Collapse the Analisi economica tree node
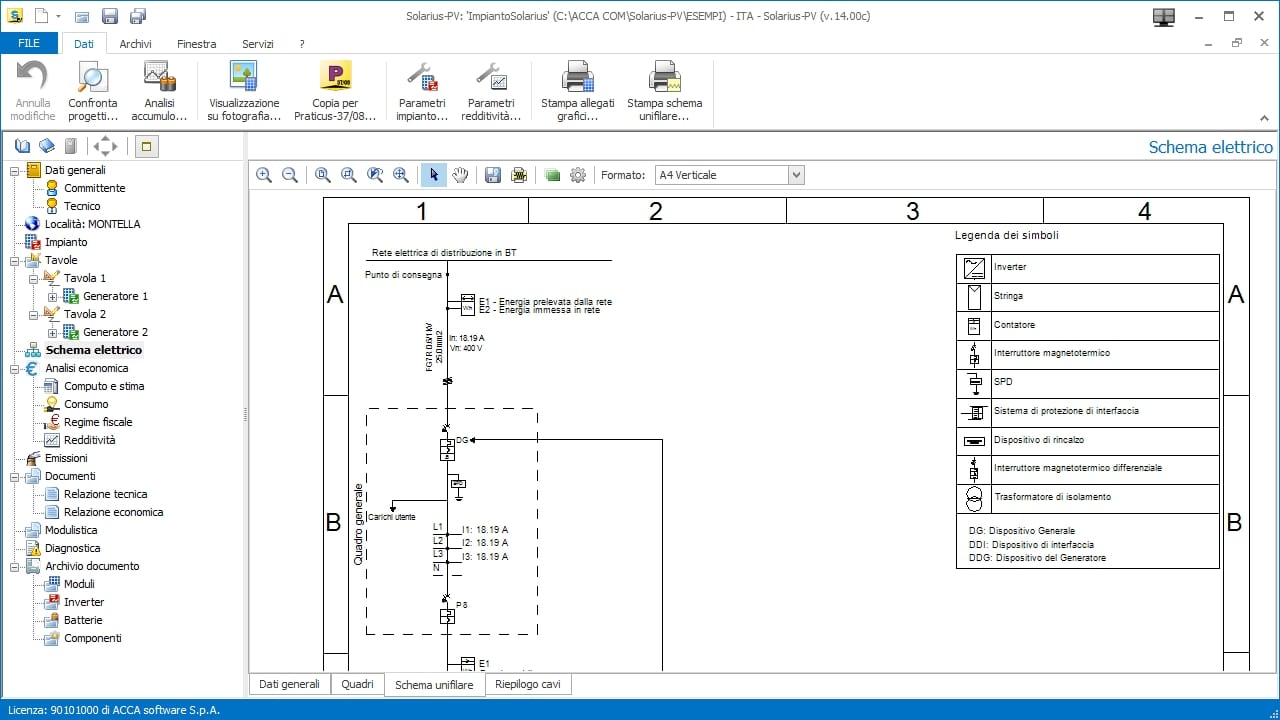Viewport: 1280px width, 720px height. coord(15,368)
